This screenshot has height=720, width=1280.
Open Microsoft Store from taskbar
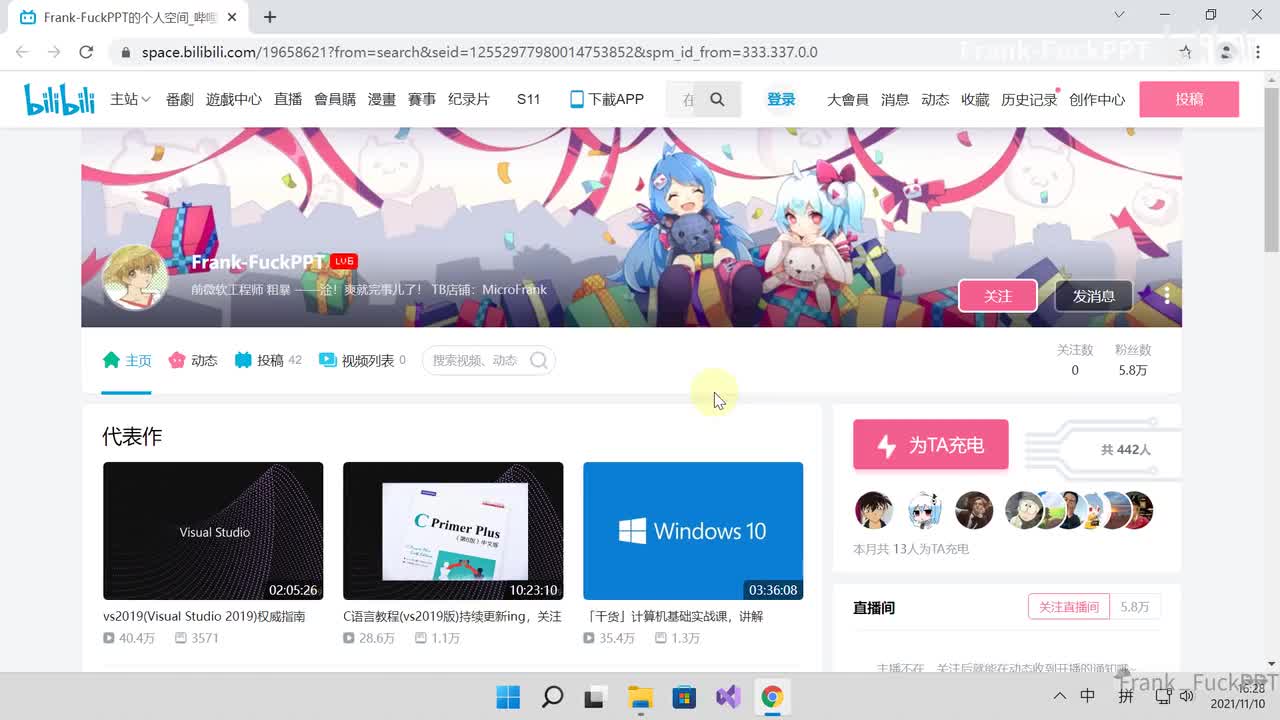[684, 697]
